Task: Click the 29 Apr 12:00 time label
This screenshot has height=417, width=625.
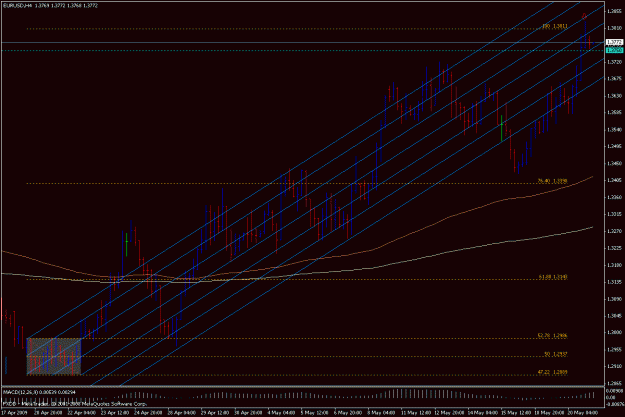Action: (215, 413)
